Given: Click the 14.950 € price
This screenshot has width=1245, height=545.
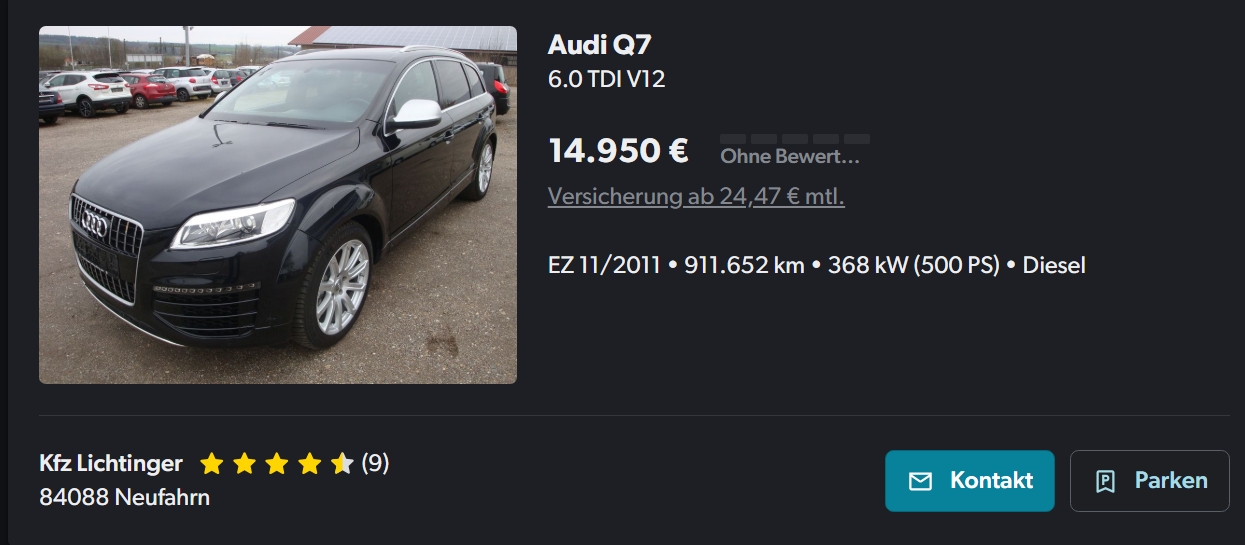Looking at the screenshot, I should click(x=618, y=150).
